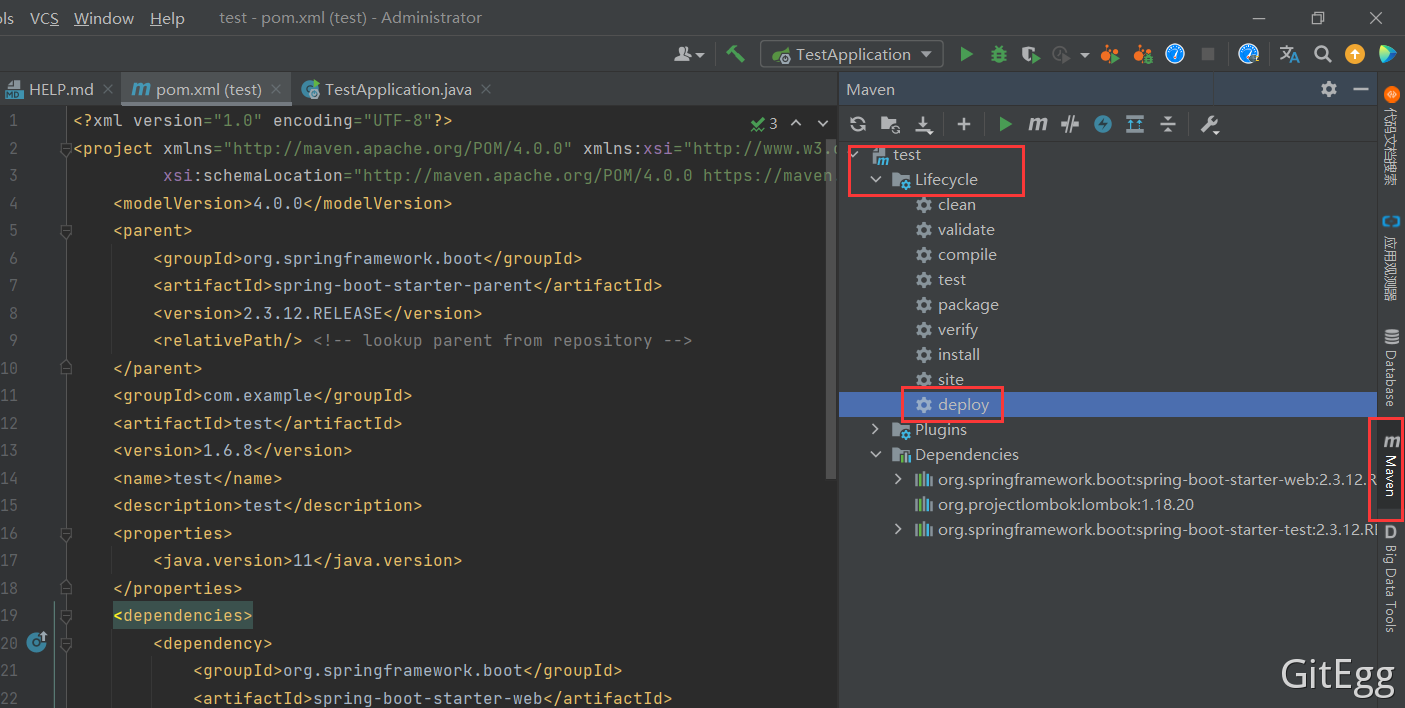Image resolution: width=1405 pixels, height=708 pixels.
Task: Select the validate lifecycle goal
Action: 955,229
